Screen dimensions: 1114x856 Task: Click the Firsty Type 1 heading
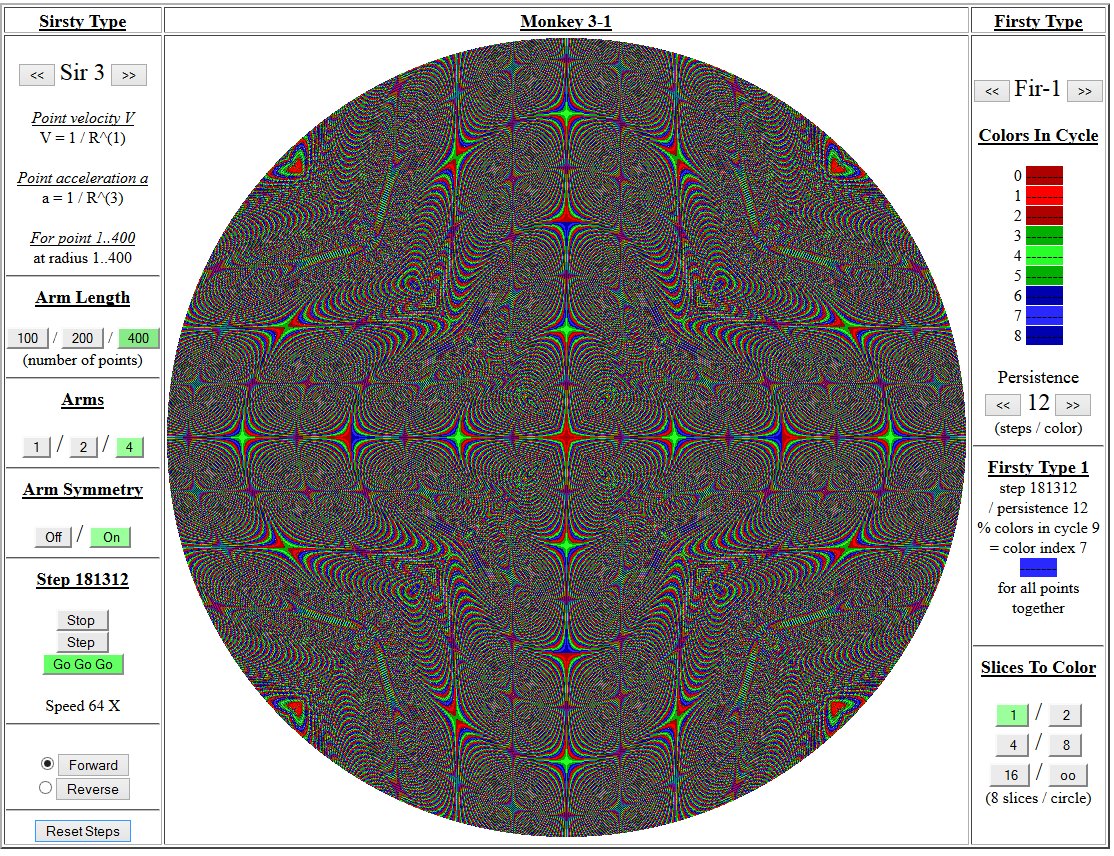click(x=1038, y=467)
